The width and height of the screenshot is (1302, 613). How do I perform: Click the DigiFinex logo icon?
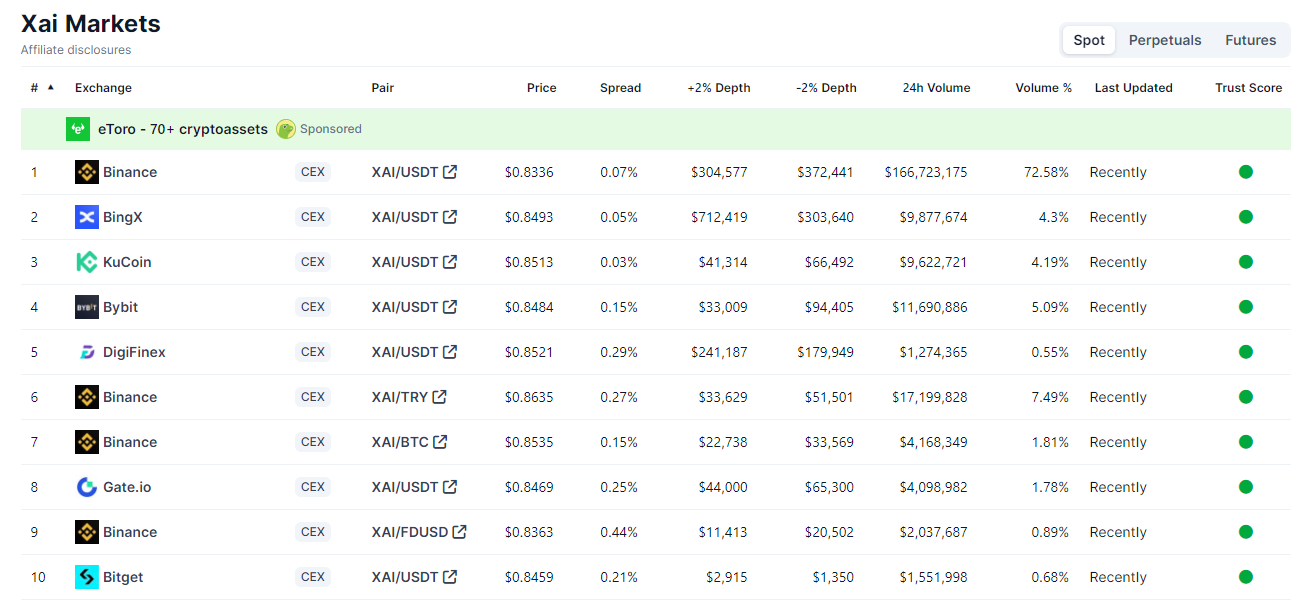tap(87, 352)
